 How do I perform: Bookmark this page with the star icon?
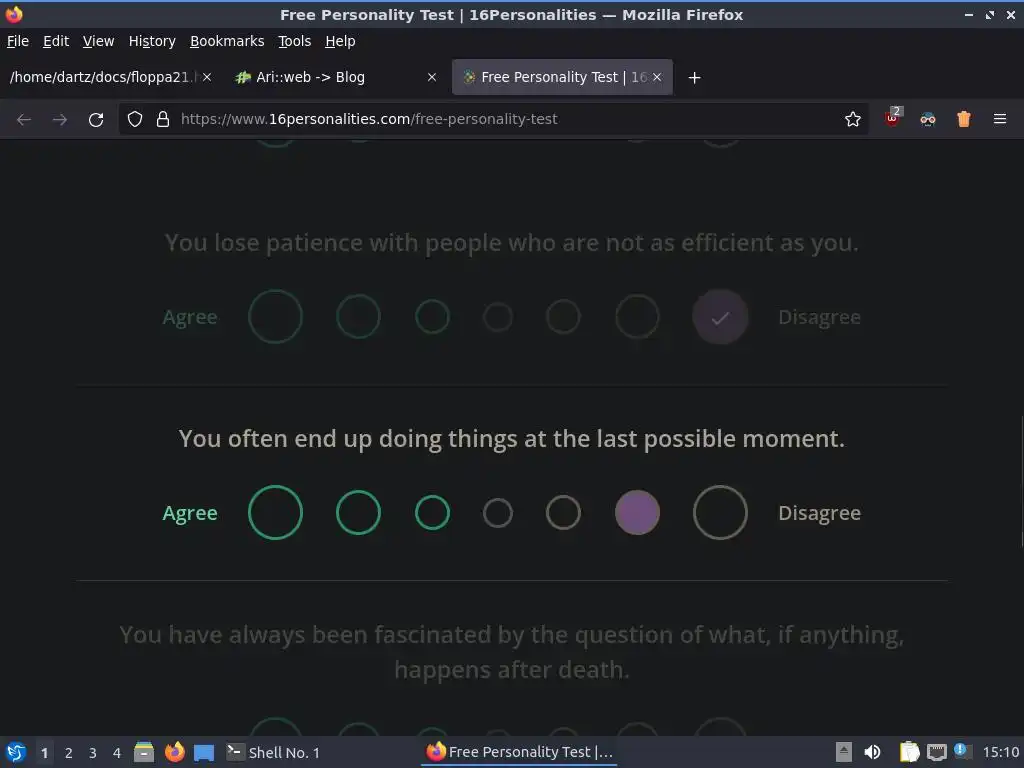tap(852, 119)
